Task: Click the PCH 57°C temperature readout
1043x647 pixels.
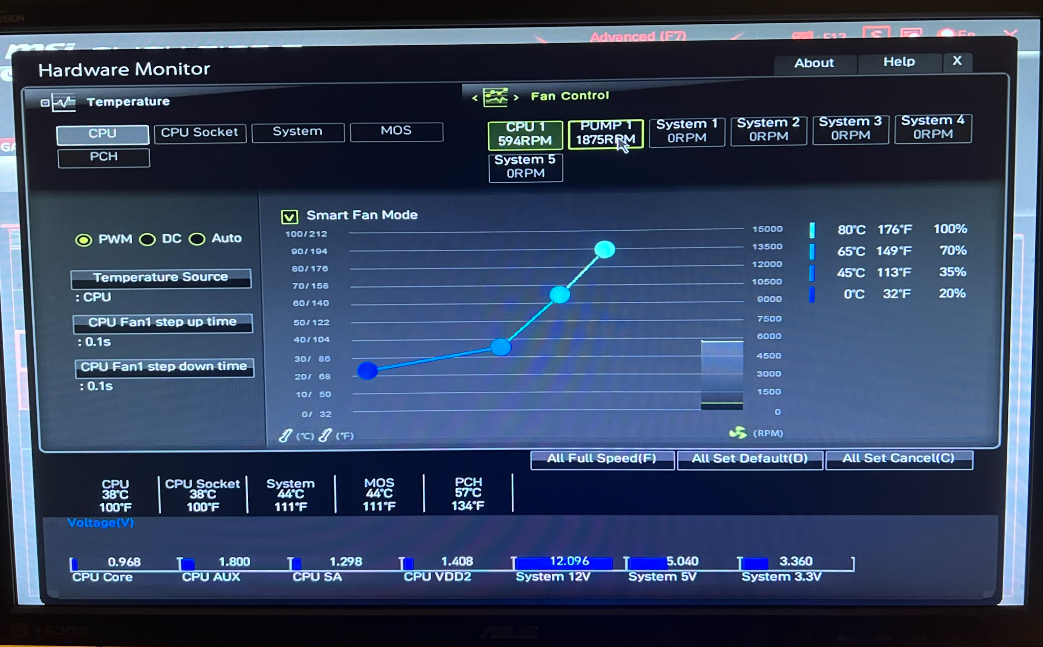Action: tap(468, 493)
